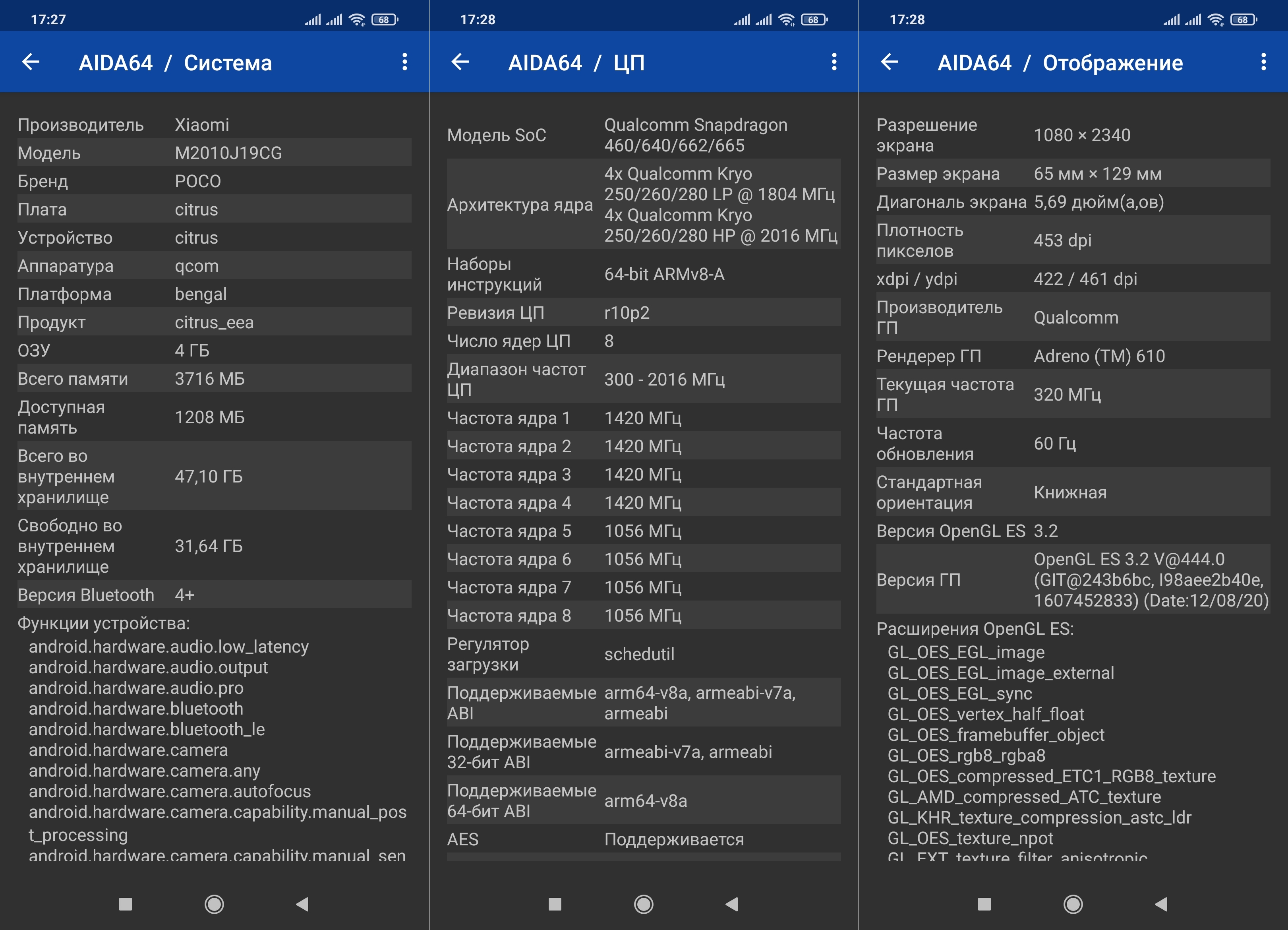This screenshot has width=1288, height=930.
Task: Select the Версия OpenGL ES 3.2 row
Action: [1073, 531]
